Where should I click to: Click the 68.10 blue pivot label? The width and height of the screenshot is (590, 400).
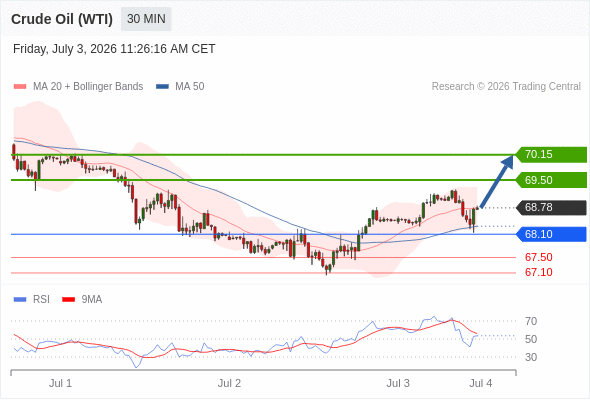[x=551, y=234]
